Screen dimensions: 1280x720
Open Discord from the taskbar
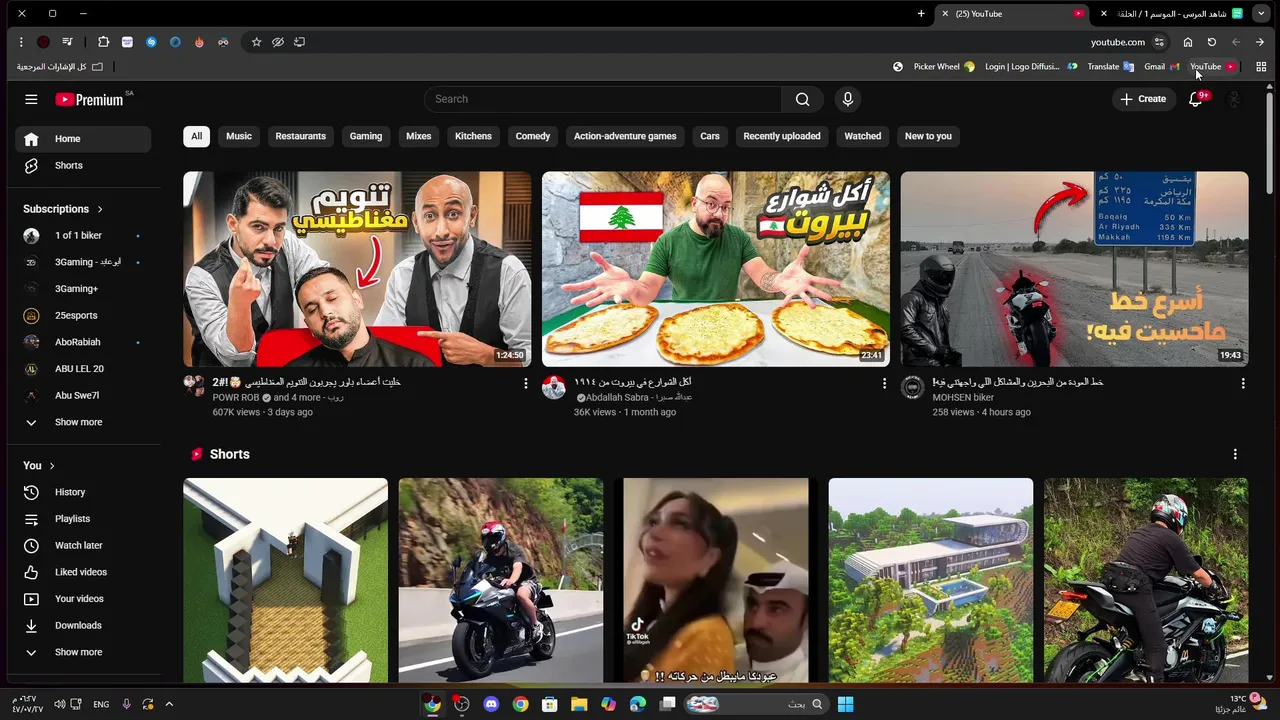(x=491, y=704)
